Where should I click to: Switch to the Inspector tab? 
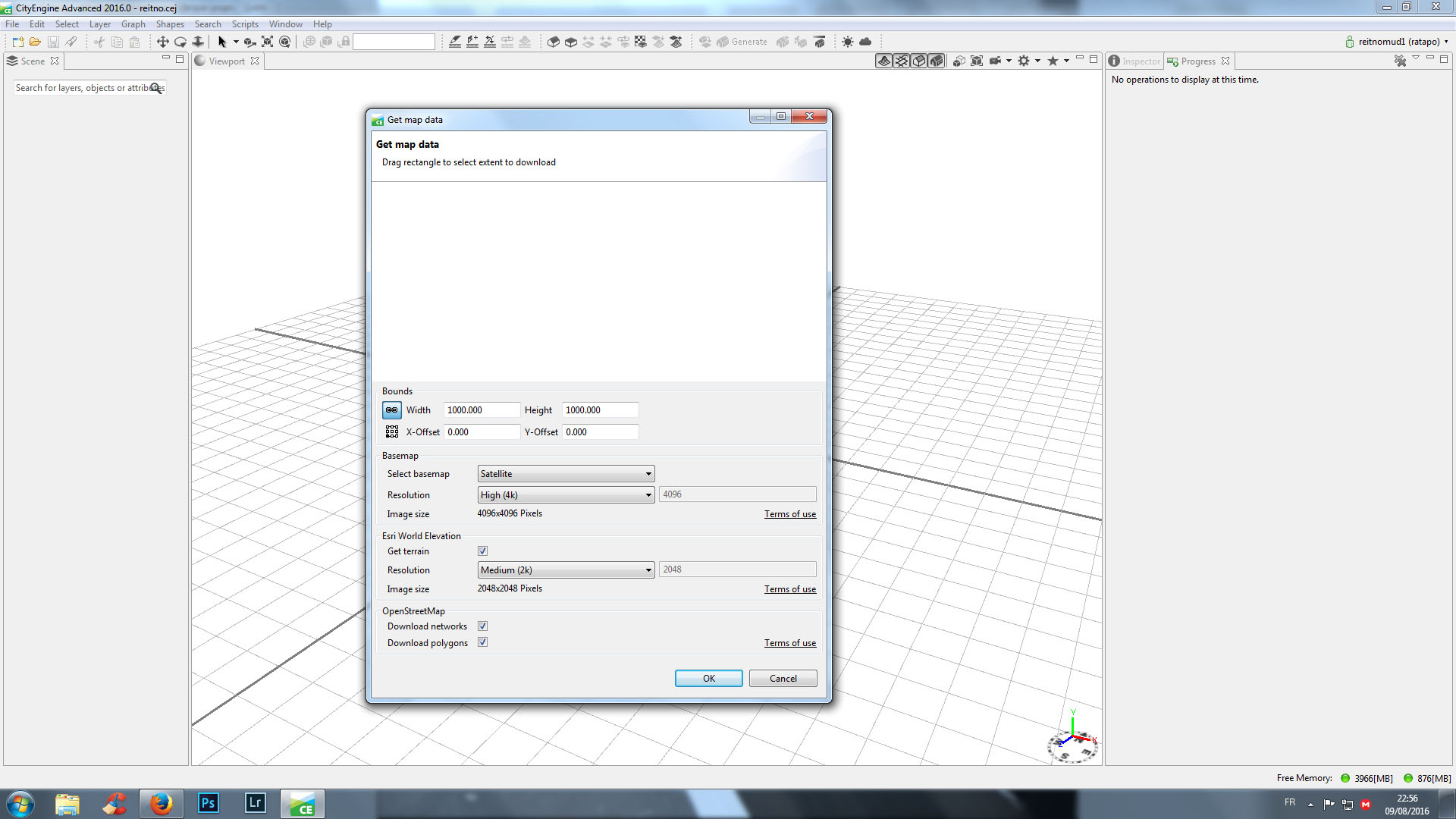(1134, 61)
